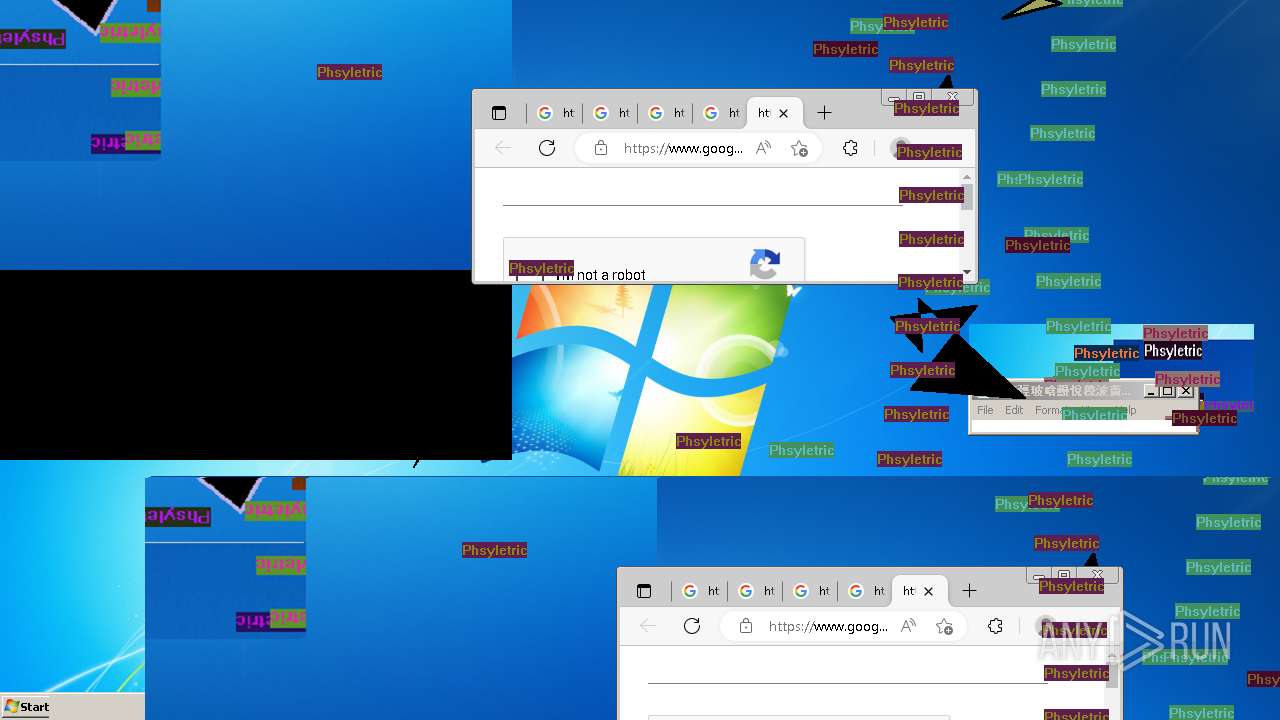The width and height of the screenshot is (1280, 720).
Task: Open tab actions menu in lower Edge window
Action: [644, 591]
